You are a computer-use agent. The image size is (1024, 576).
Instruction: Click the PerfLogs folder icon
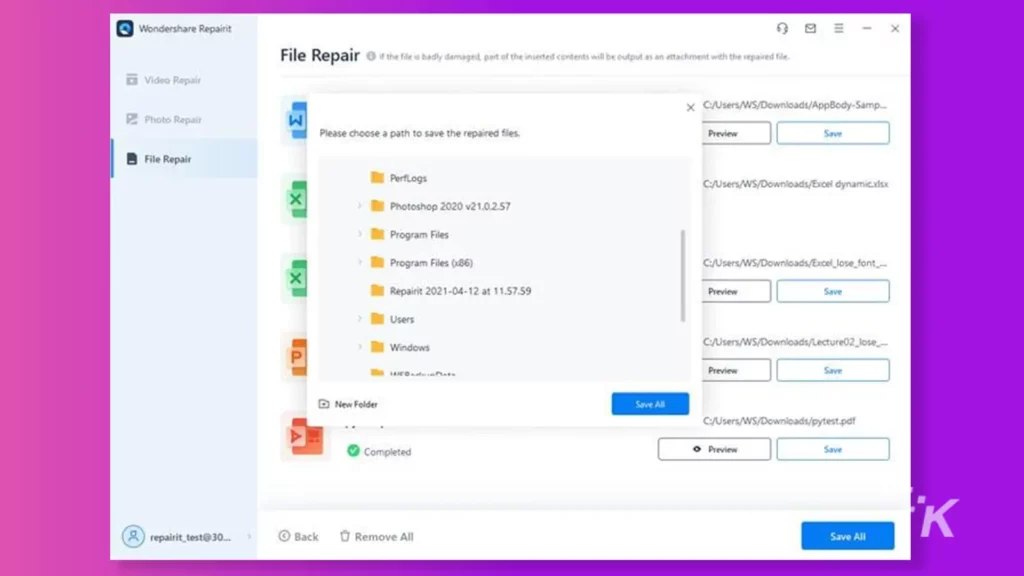click(377, 178)
